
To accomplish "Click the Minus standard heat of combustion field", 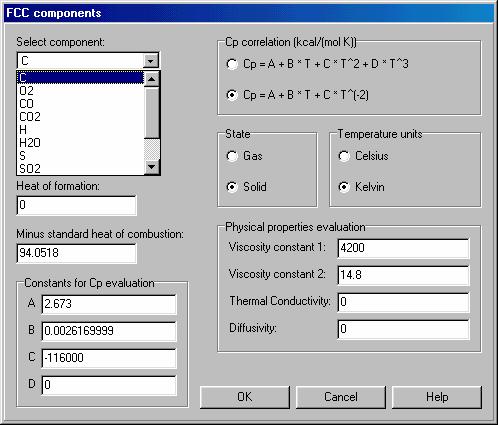I will pyautogui.click(x=76, y=253).
